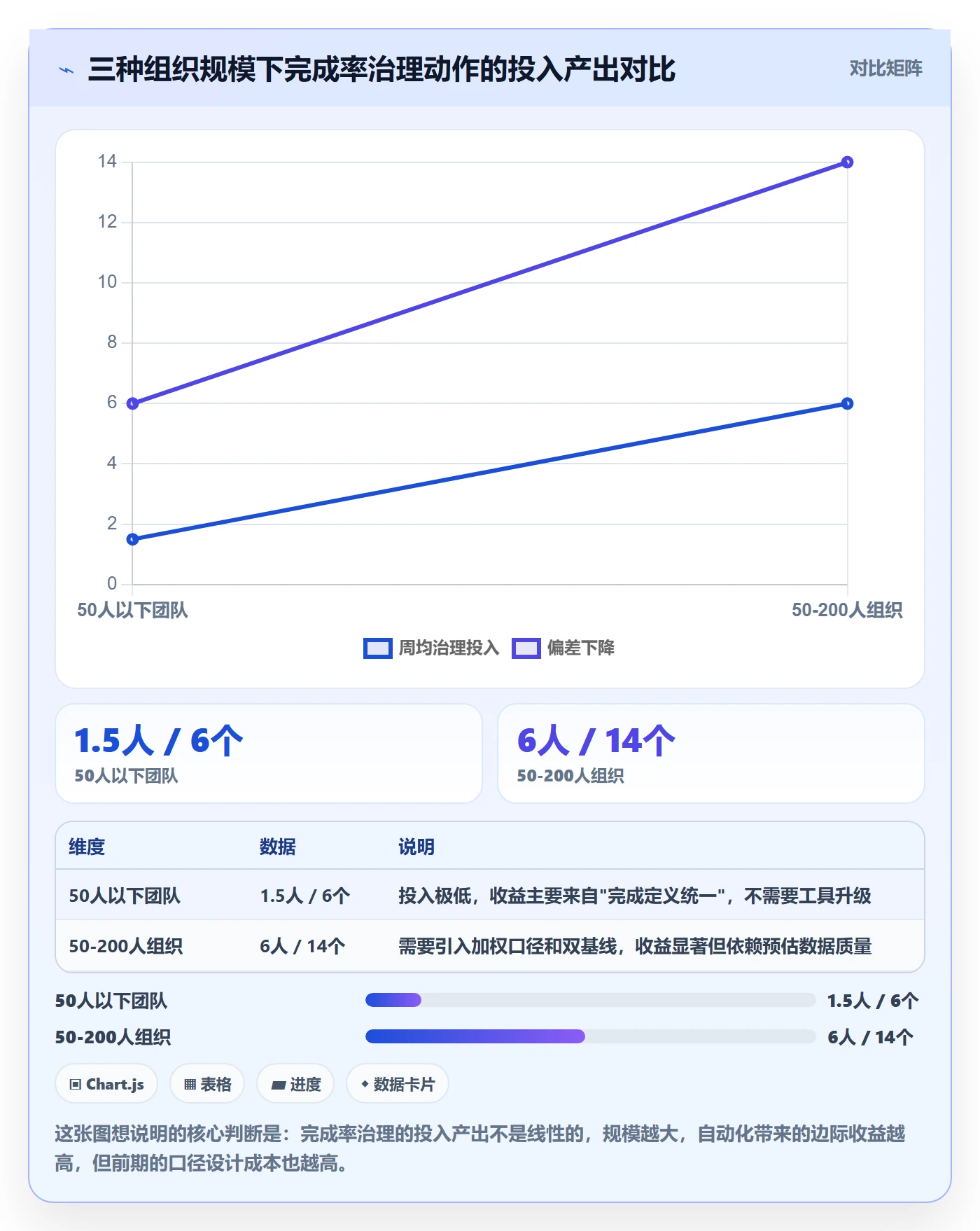Click the progress bar for 50人以下团队
This screenshot has width=980, height=1231.
pyautogui.click(x=591, y=1000)
